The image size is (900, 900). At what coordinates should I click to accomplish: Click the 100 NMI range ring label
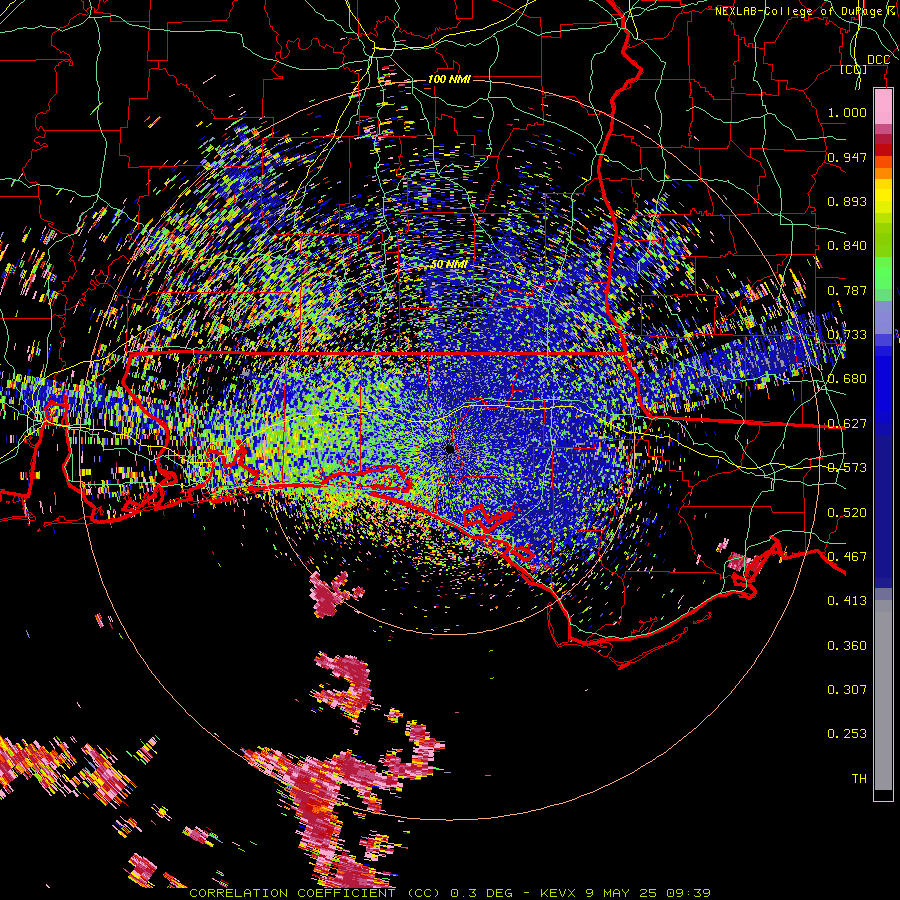pos(449,79)
